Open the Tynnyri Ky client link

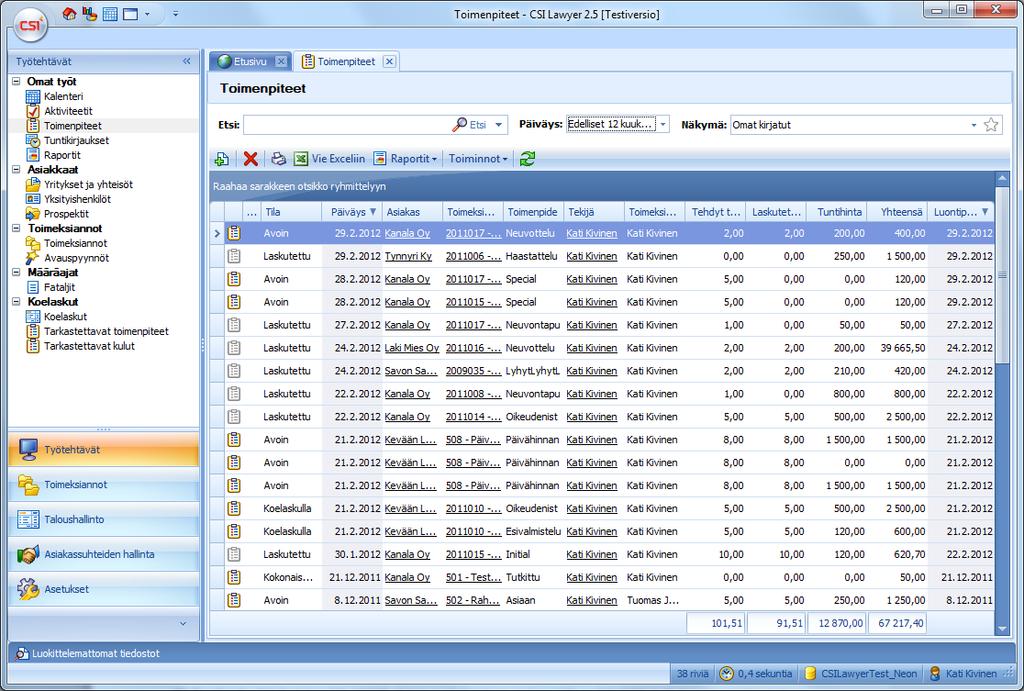[408, 257]
